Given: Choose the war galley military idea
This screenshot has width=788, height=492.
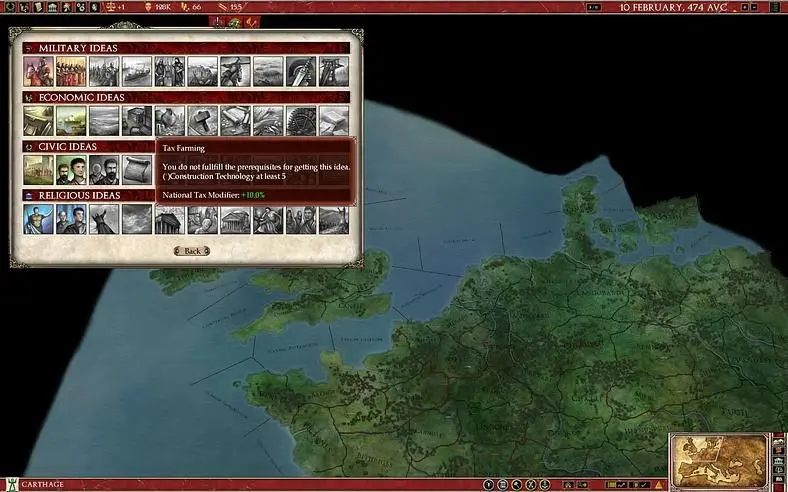Looking at the screenshot, I should (137, 71).
